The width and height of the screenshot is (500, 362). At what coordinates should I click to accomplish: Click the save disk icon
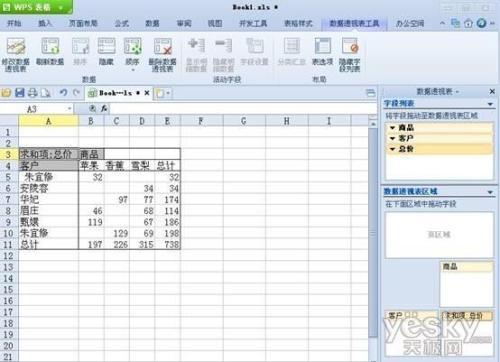pyautogui.click(x=20, y=93)
